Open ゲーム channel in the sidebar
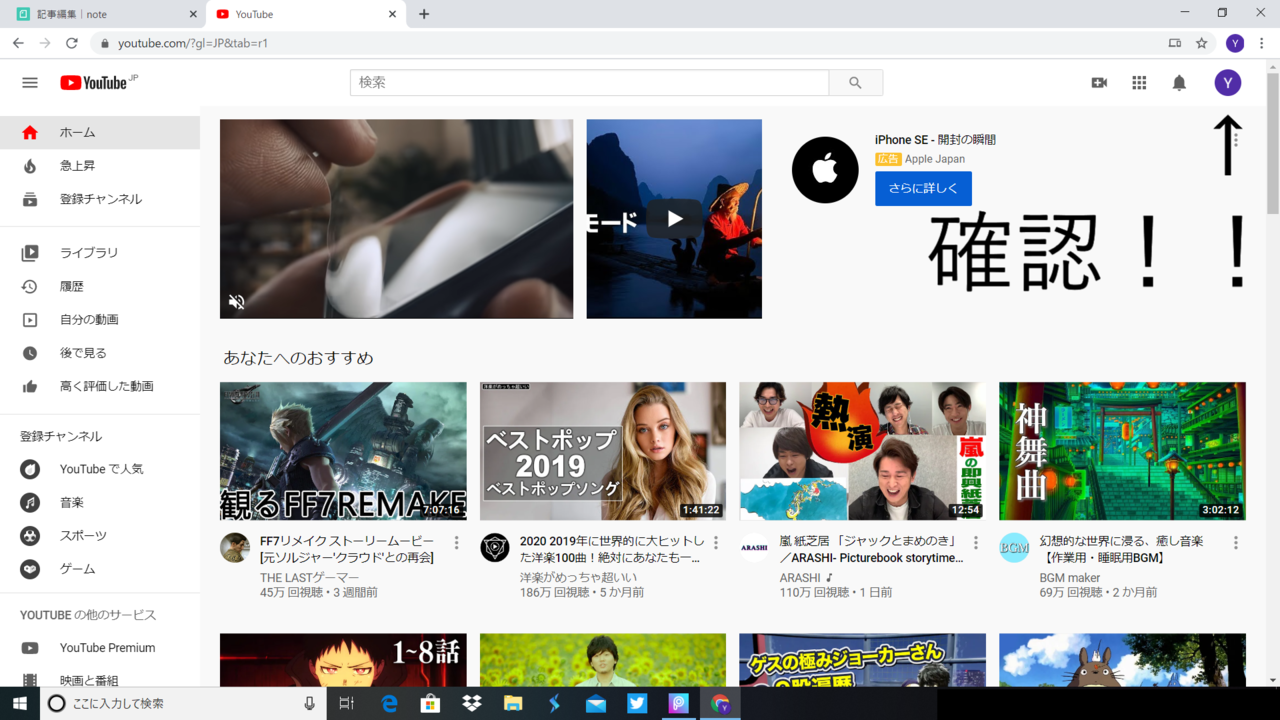This screenshot has height=720, width=1280. [x=100, y=569]
